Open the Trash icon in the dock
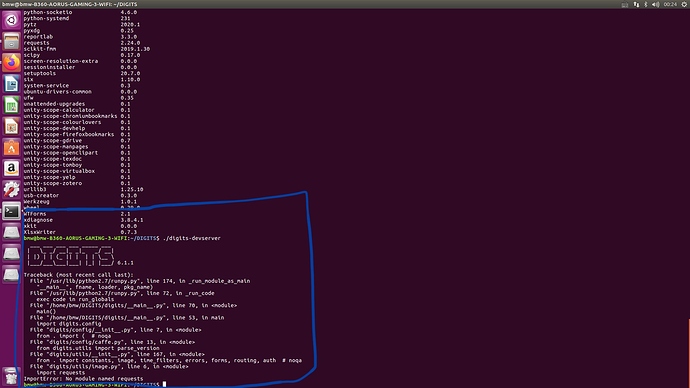Viewport: 690px width, 388px height. pos(11,377)
